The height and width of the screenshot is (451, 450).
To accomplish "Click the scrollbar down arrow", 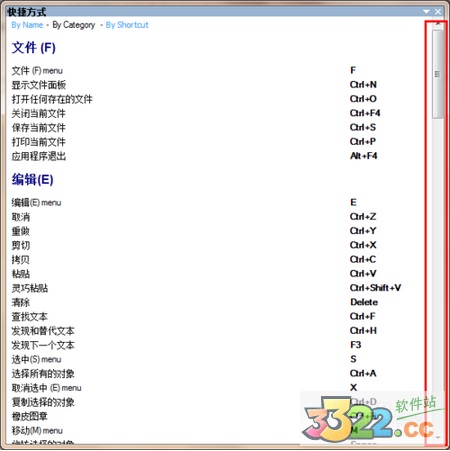I will pyautogui.click(x=438, y=438).
